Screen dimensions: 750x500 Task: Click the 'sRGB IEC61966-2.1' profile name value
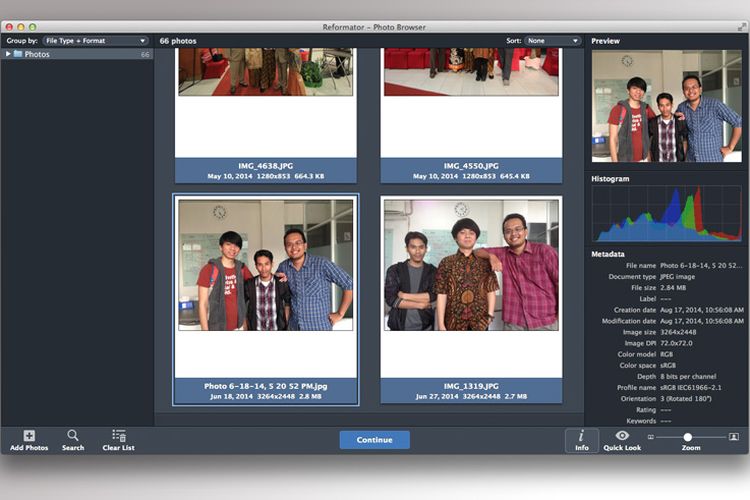click(x=691, y=388)
